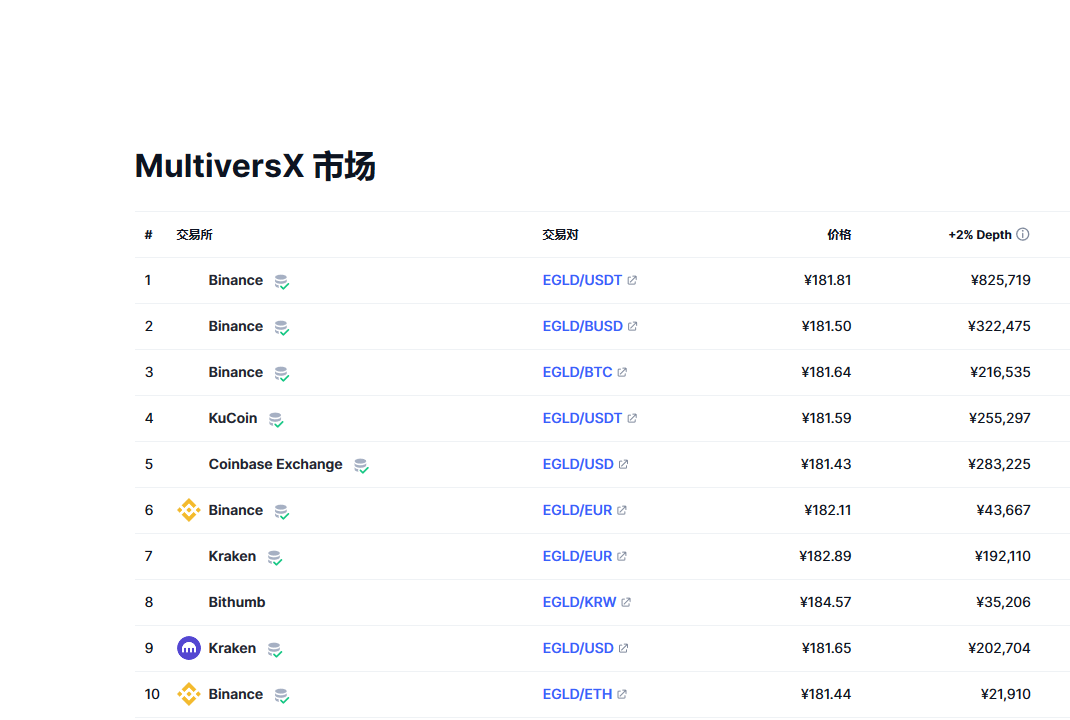This screenshot has width=1070, height=720.
Task: Click the MultiversX 市场 heading
Action: point(255,166)
